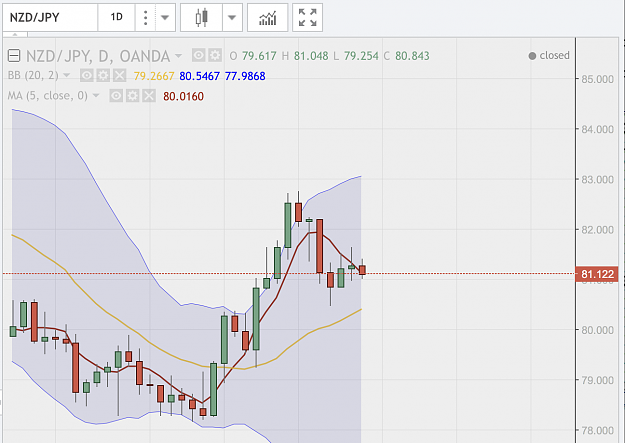Remove the MA (5, close, 0) indicator with X
The image size is (625, 443).
(x=149, y=96)
